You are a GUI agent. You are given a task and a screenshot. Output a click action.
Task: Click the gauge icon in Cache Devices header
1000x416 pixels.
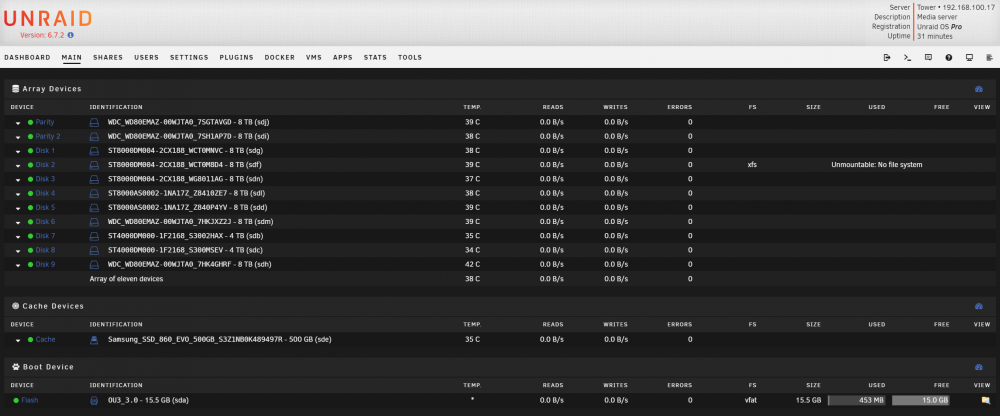[979, 306]
